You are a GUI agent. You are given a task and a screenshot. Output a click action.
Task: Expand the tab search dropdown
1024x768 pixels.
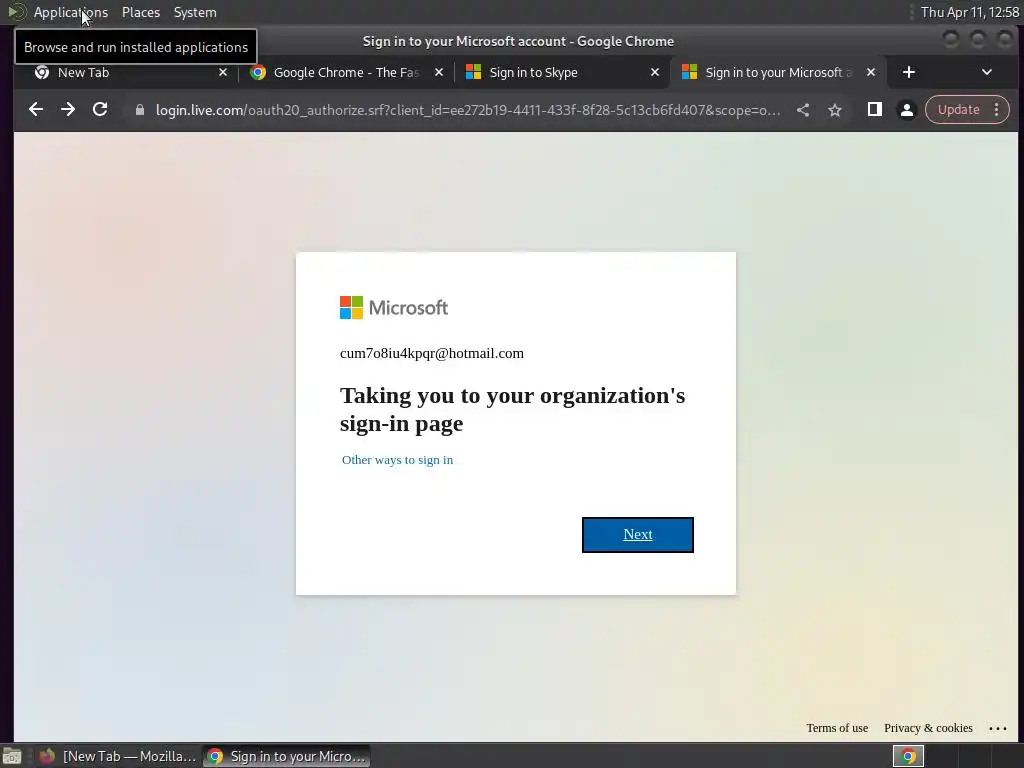click(987, 72)
